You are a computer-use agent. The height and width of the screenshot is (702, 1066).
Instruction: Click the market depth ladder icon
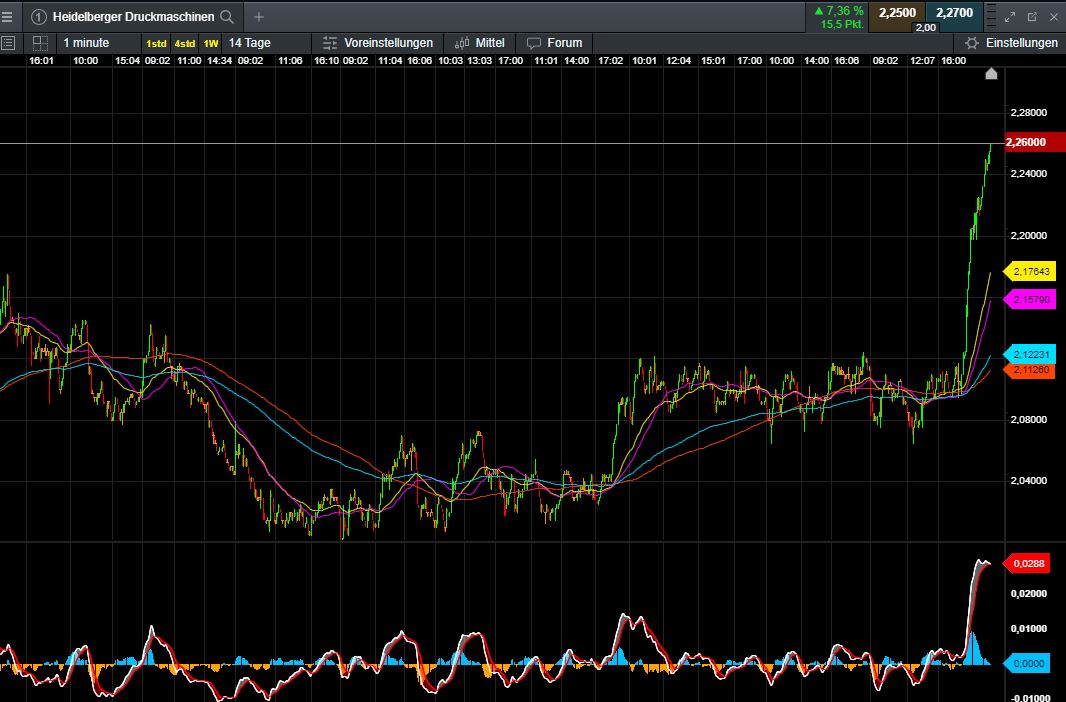tap(991, 17)
